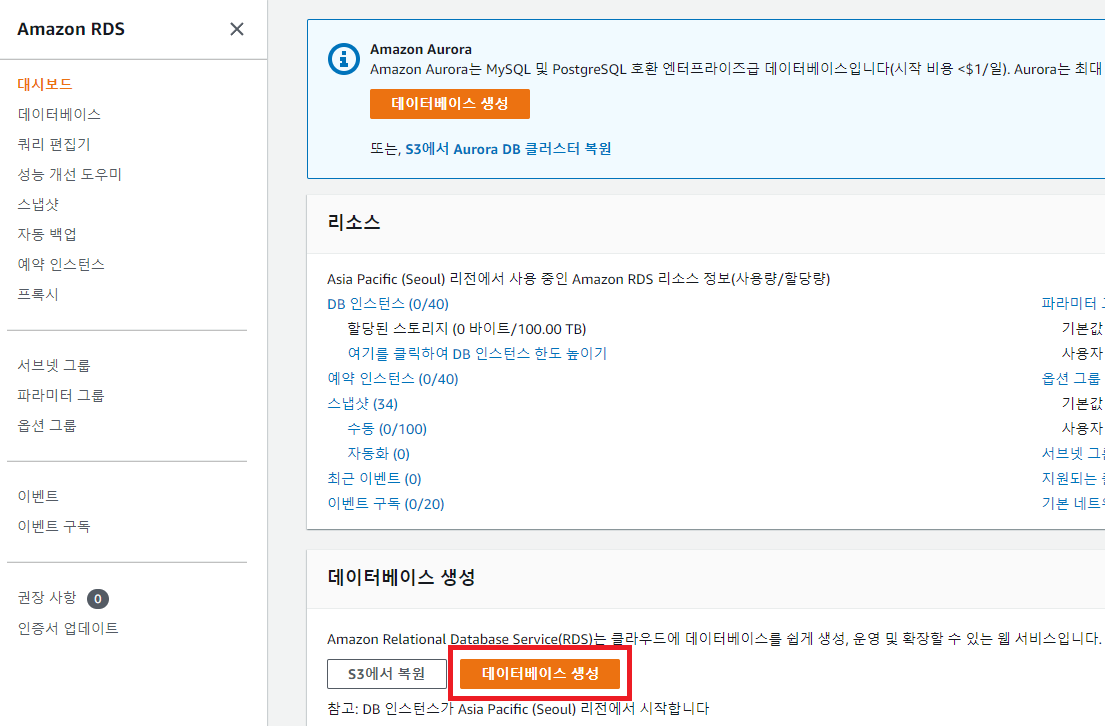Click the Amazon Aurora info icon
1105x726 pixels.
344,59
